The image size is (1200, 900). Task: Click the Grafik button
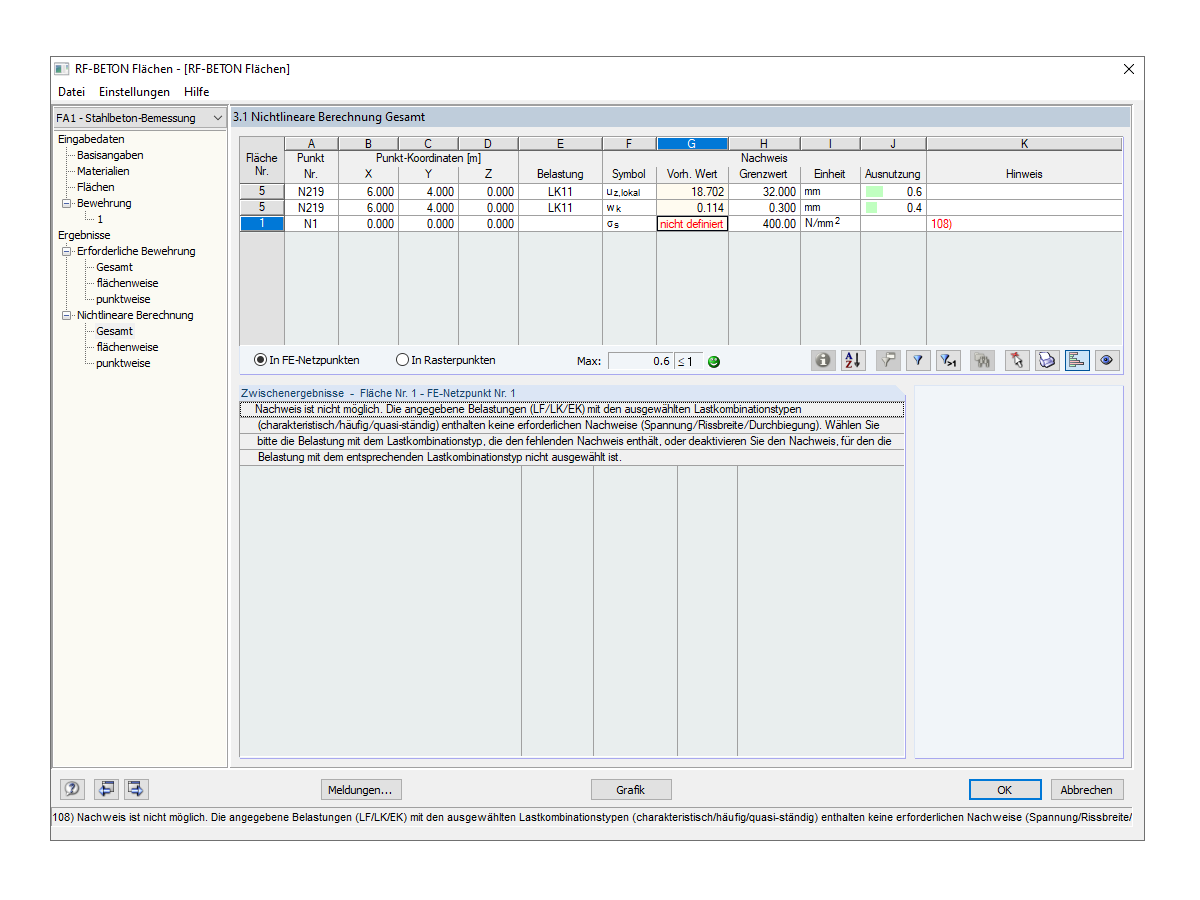pos(631,790)
